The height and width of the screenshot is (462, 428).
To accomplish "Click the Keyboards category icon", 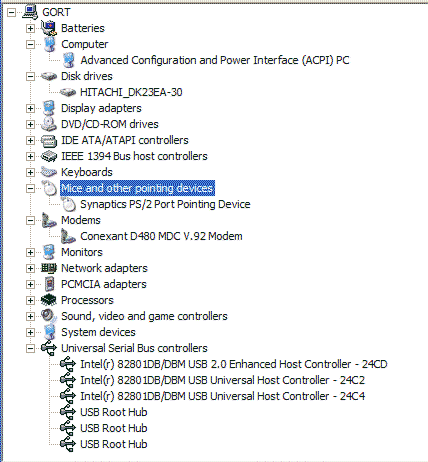I will (49, 172).
